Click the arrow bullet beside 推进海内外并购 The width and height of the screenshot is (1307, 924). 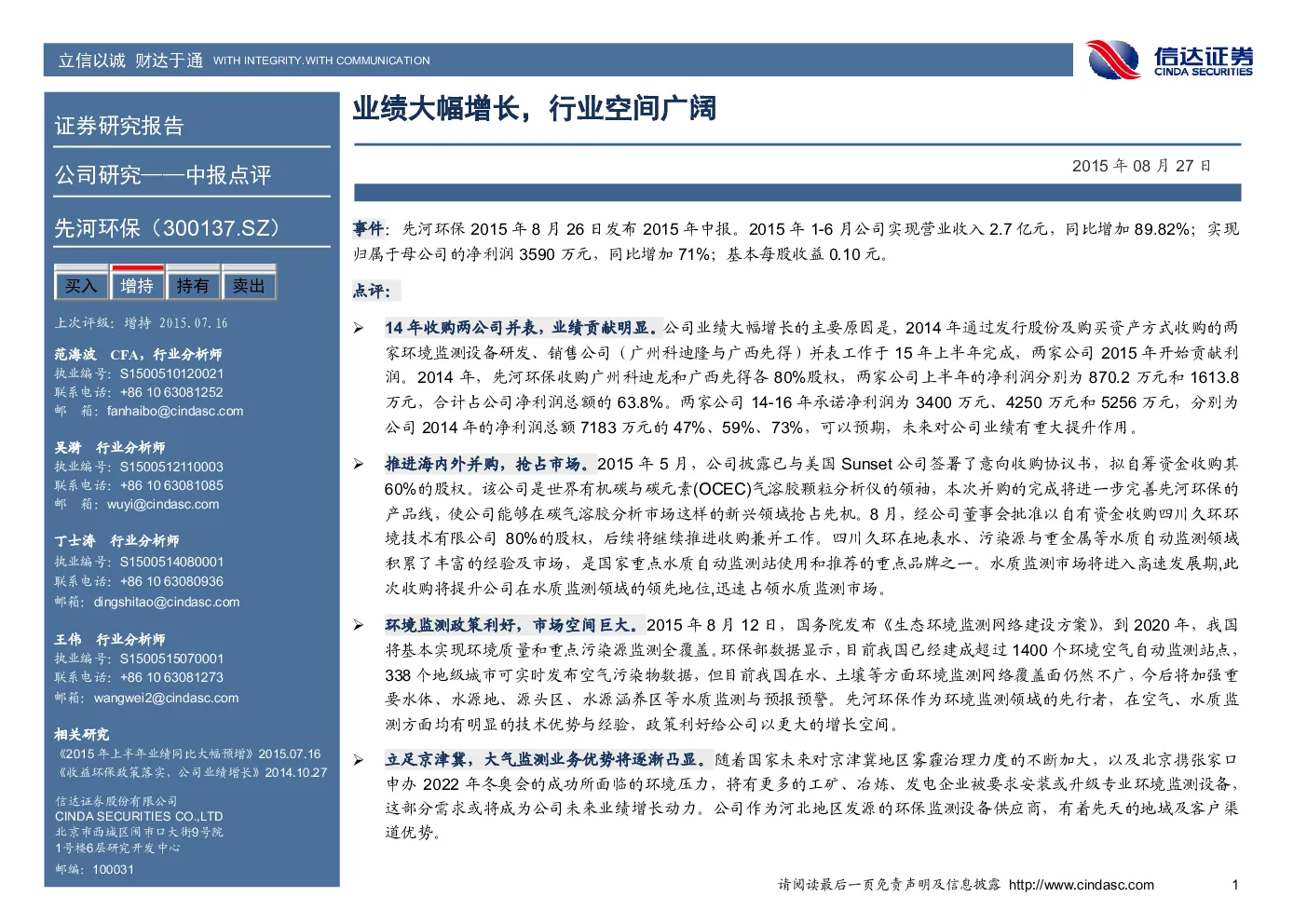pos(359,464)
